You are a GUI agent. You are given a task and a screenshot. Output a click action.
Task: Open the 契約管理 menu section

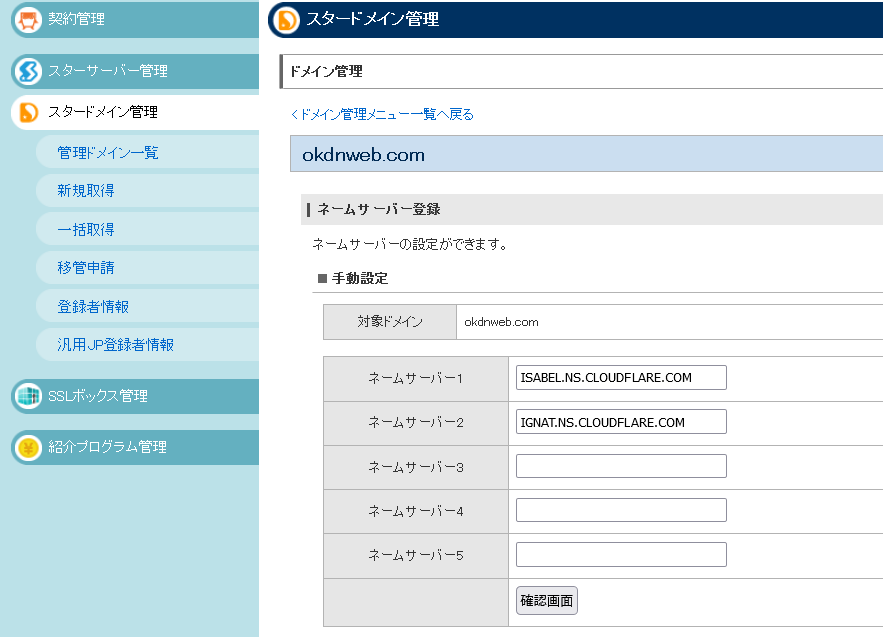(76, 19)
